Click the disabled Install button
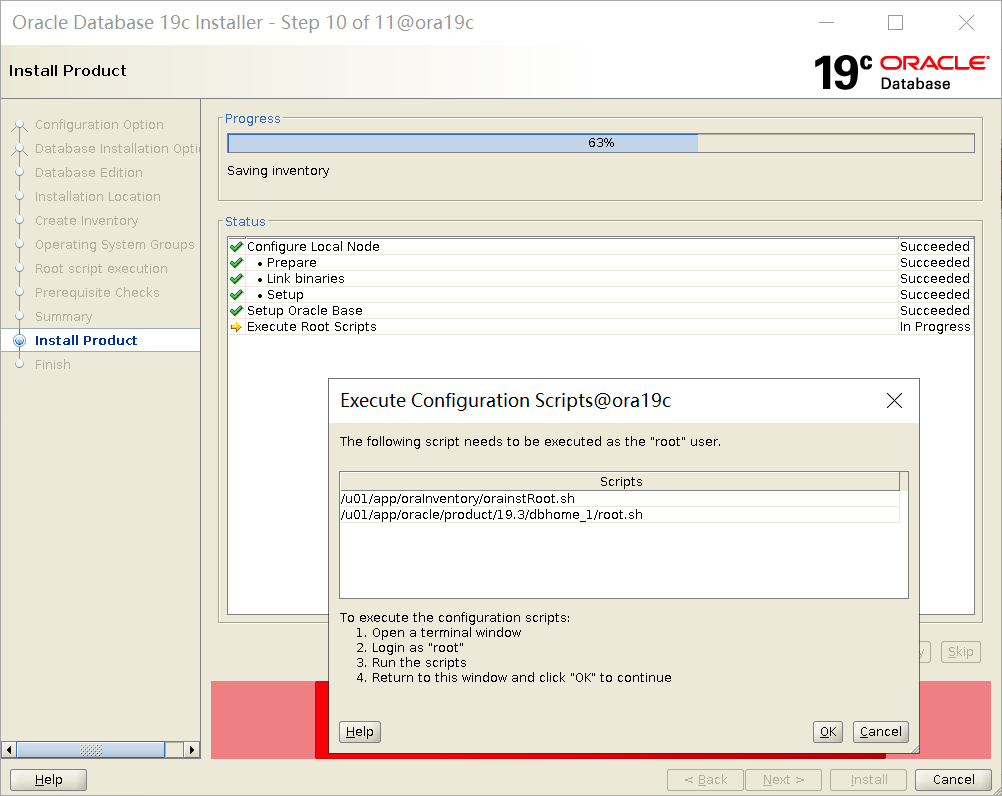This screenshot has width=1002, height=796. [x=868, y=779]
